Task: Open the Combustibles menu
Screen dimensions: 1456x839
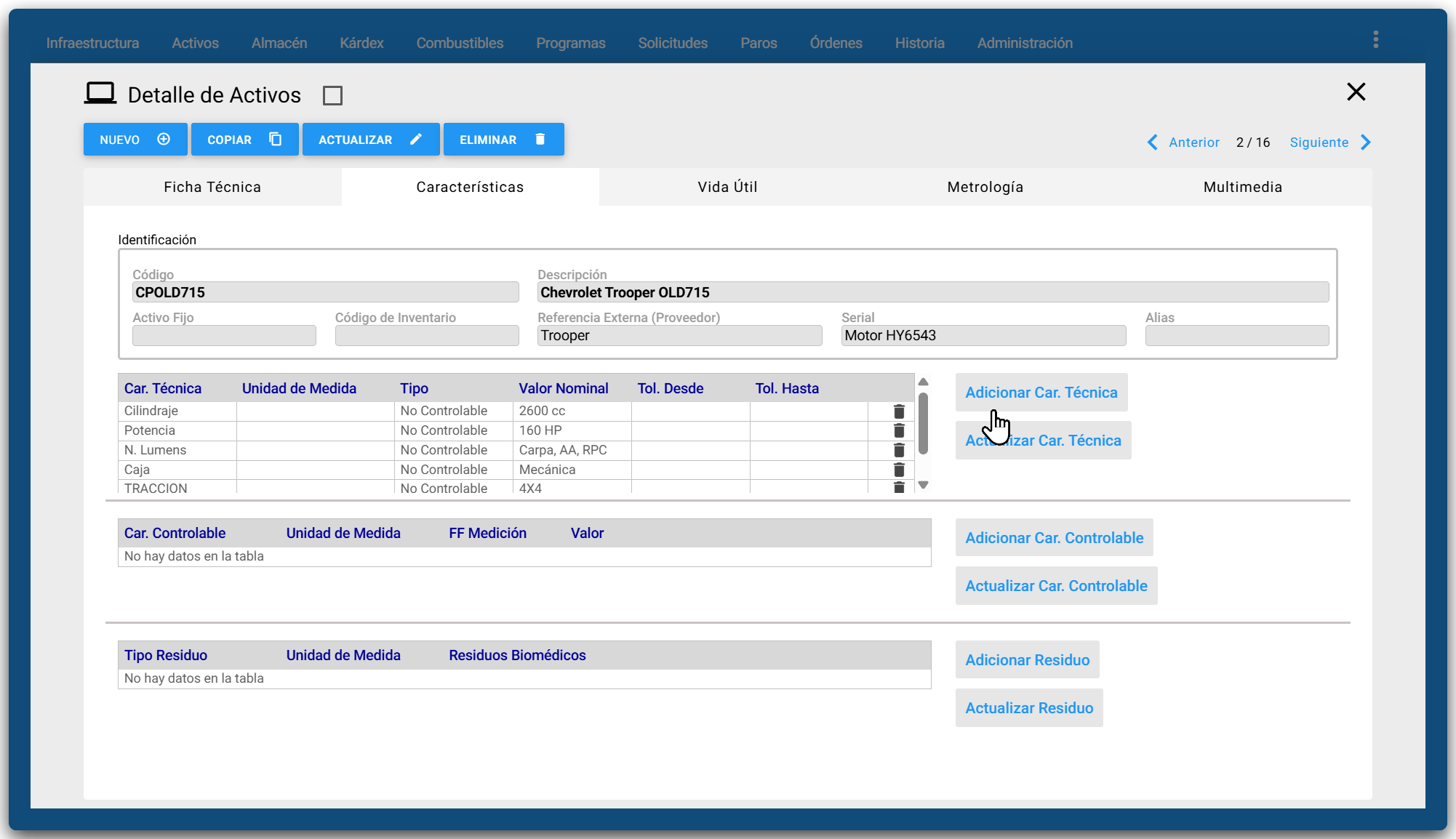Action: [x=460, y=43]
